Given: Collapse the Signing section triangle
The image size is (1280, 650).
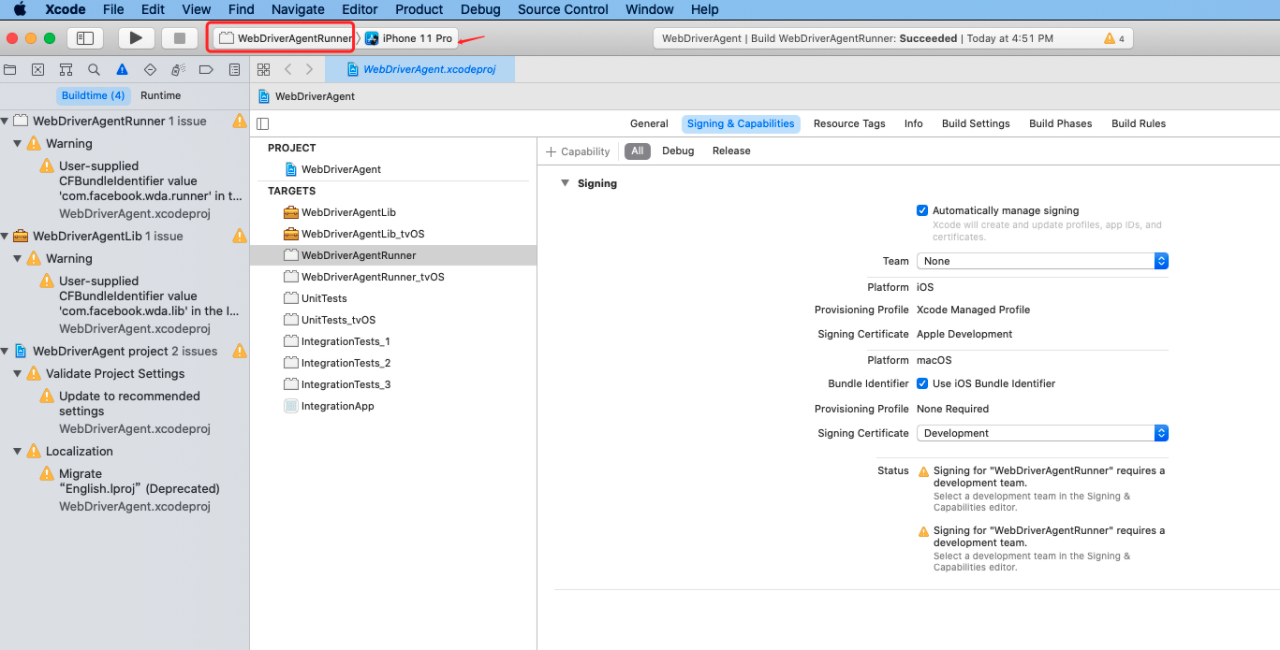Looking at the screenshot, I should point(565,184).
